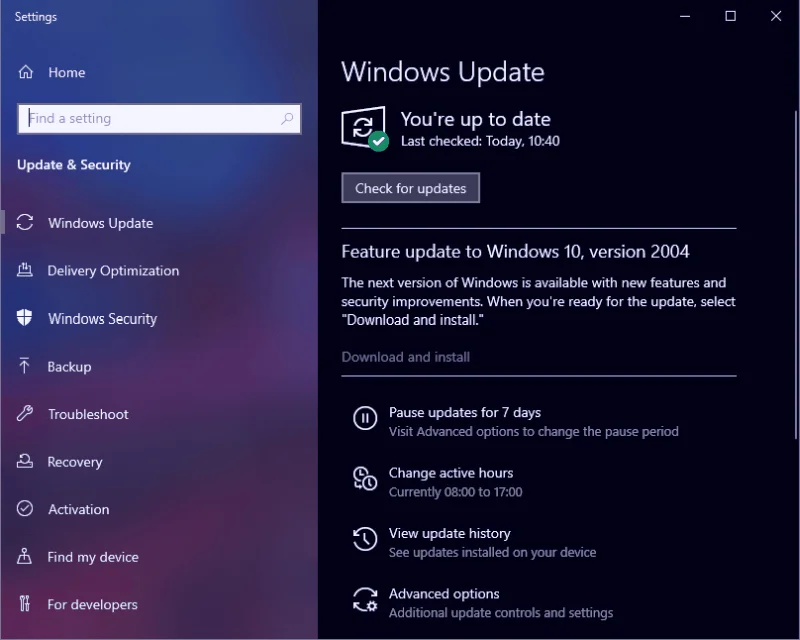Click inside the Find a setting search box

159,118
